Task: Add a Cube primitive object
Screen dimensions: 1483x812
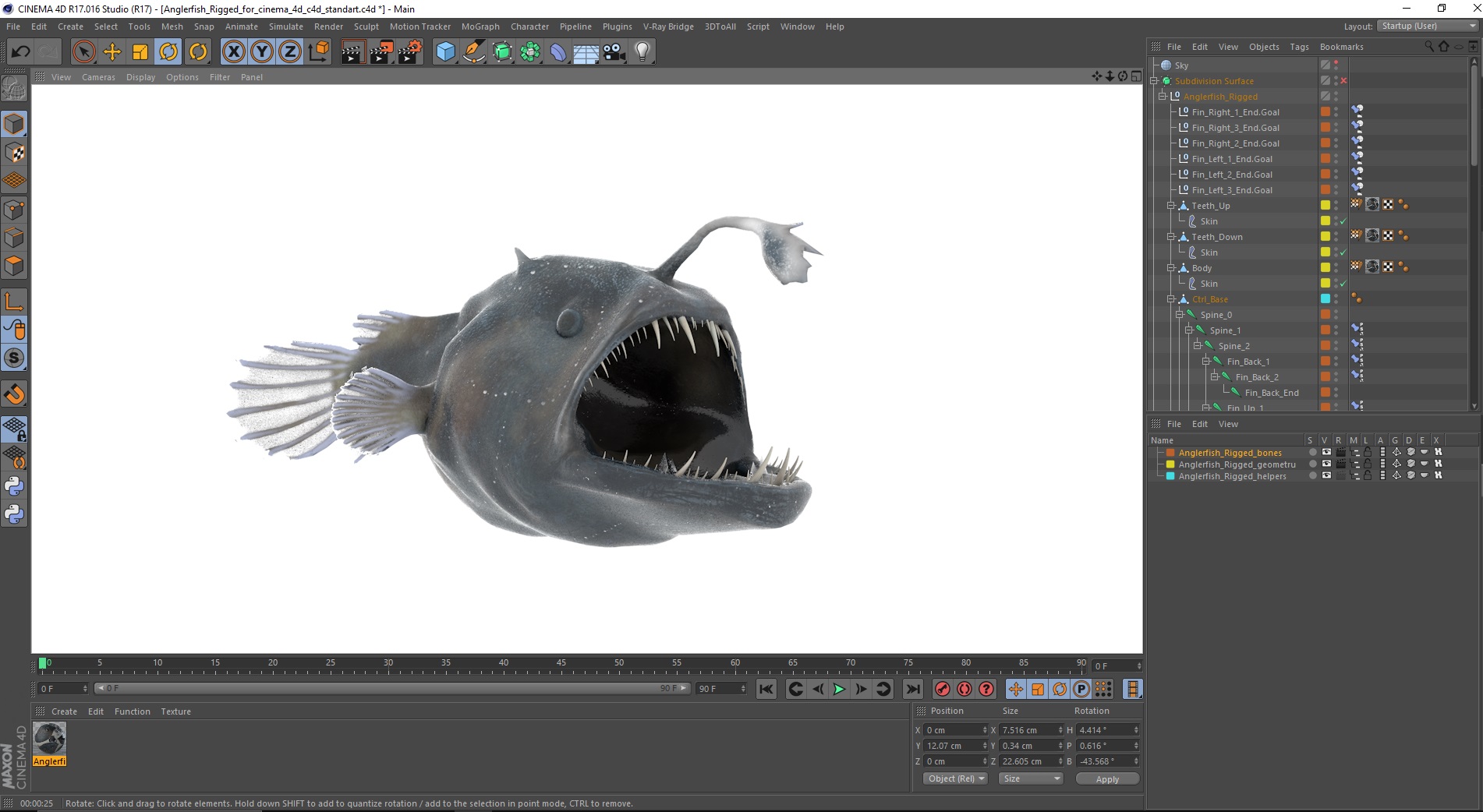Action: 445,52
